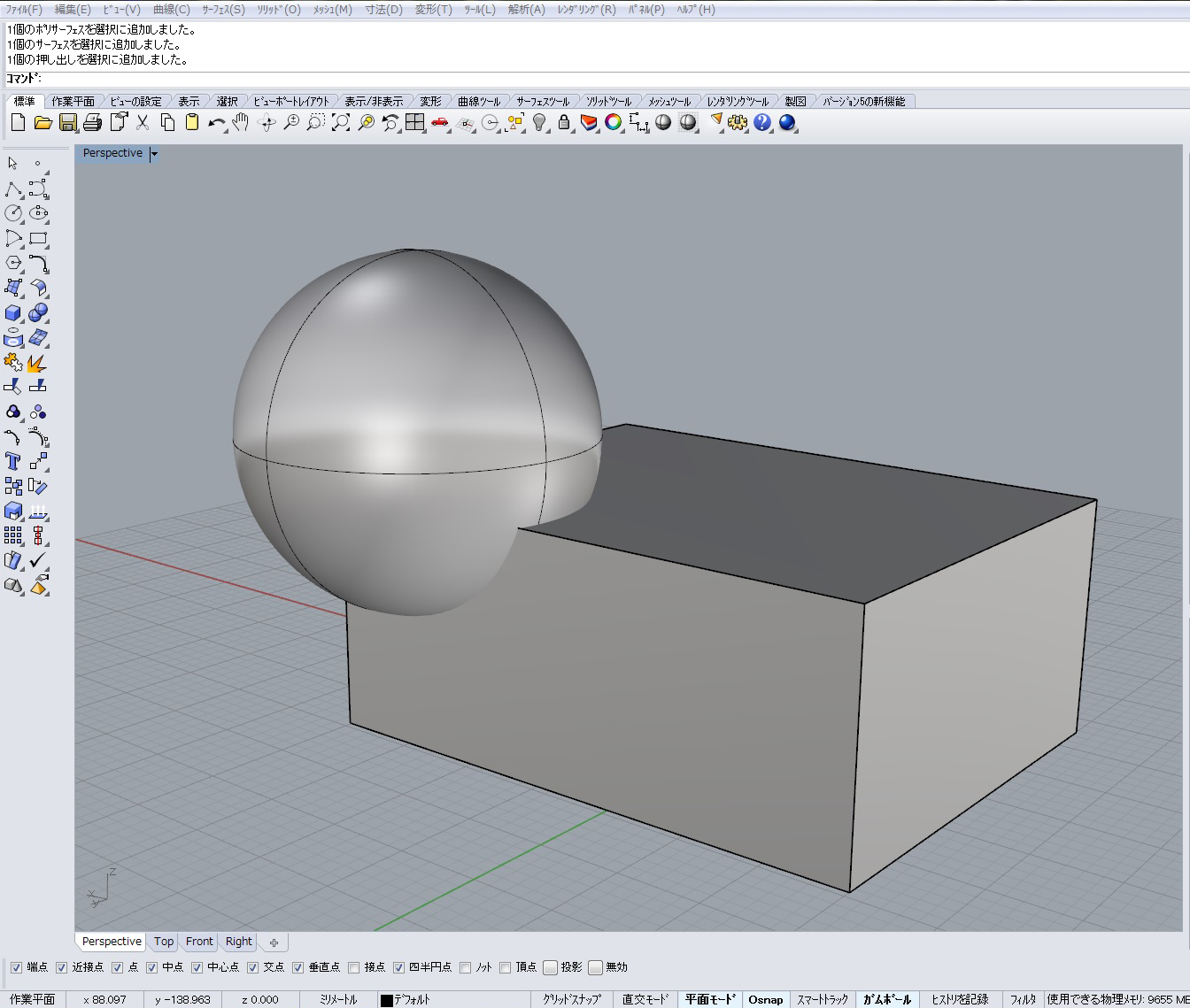The height and width of the screenshot is (1008, 1190).
Task: Toggle Osnap pane in the status bar
Action: [x=766, y=1000]
